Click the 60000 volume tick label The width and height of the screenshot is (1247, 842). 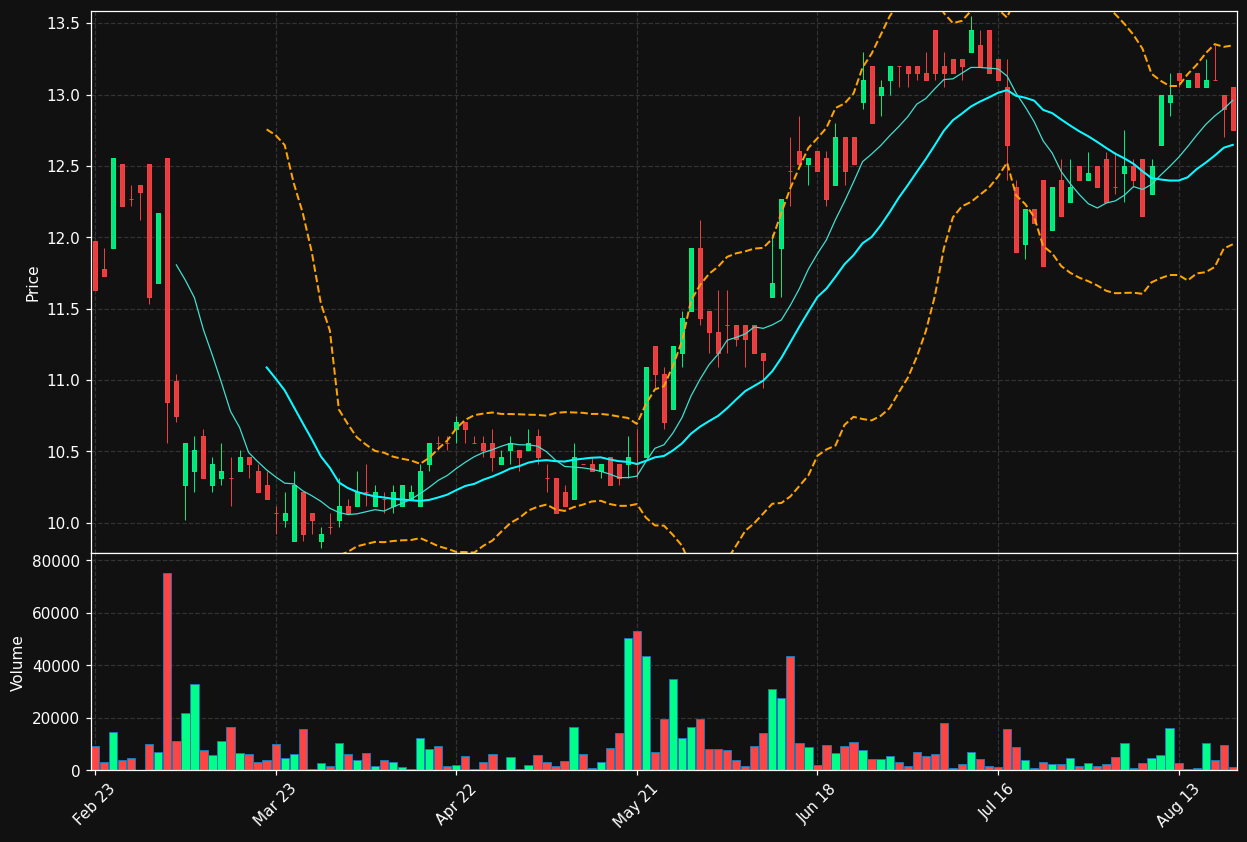[58, 614]
